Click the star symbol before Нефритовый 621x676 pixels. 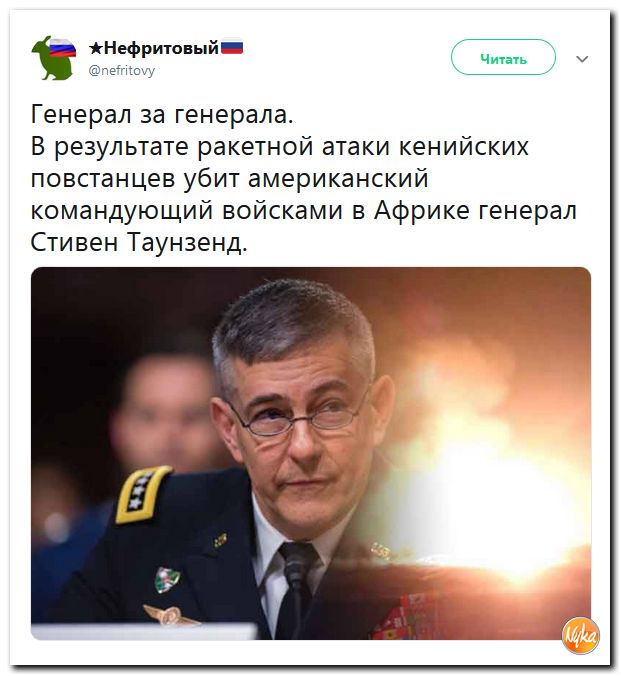tap(96, 48)
